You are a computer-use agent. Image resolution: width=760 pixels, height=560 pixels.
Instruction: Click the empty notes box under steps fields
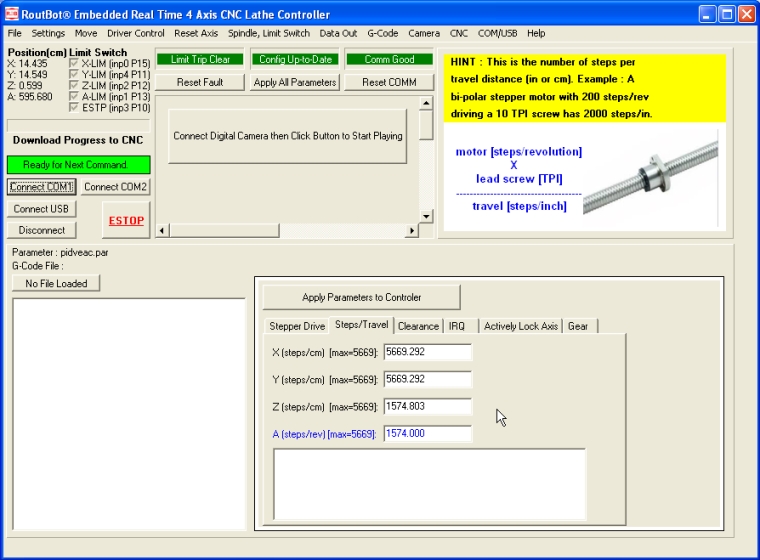pos(429,484)
